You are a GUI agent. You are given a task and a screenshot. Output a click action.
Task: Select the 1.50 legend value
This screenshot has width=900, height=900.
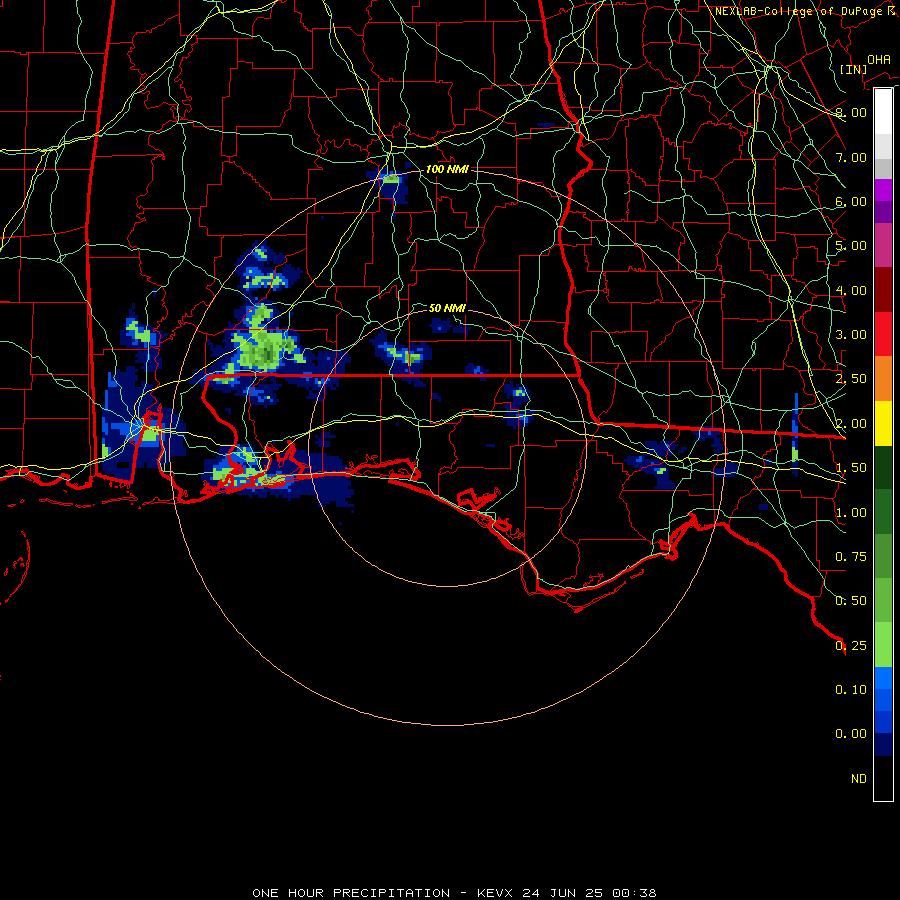pos(851,468)
